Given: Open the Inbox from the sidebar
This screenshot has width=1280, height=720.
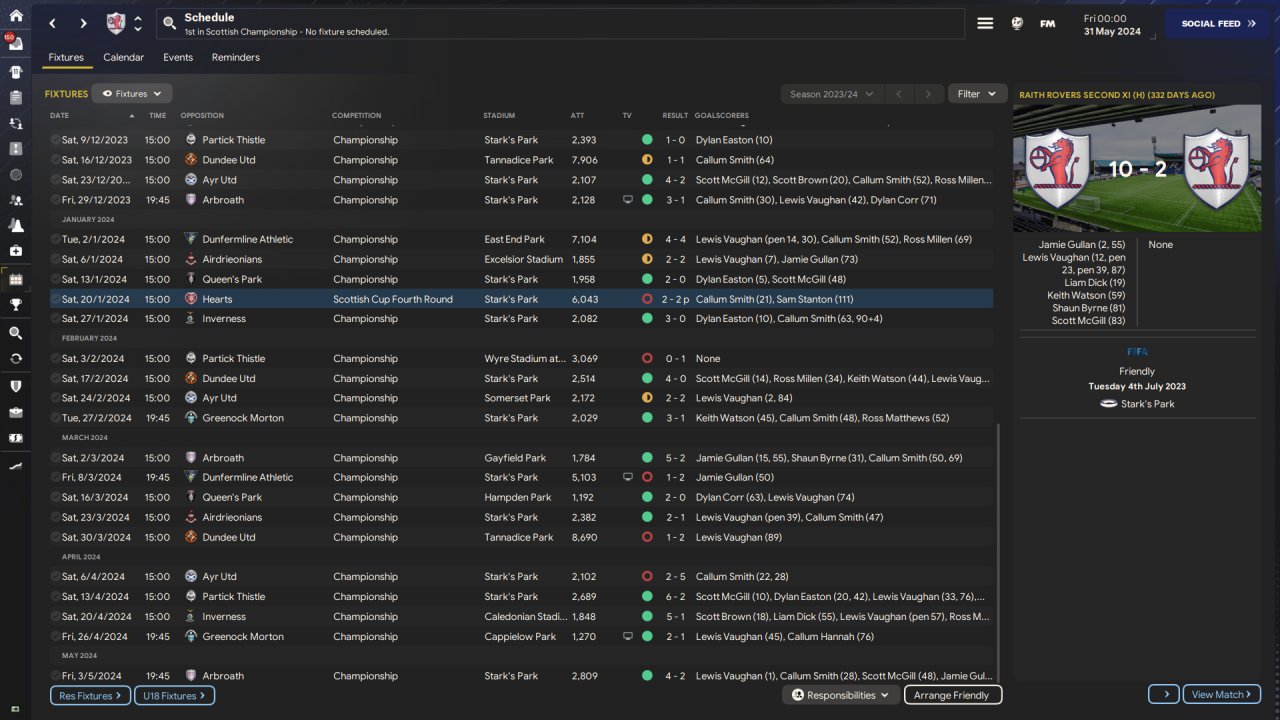Looking at the screenshot, I should click(15, 44).
